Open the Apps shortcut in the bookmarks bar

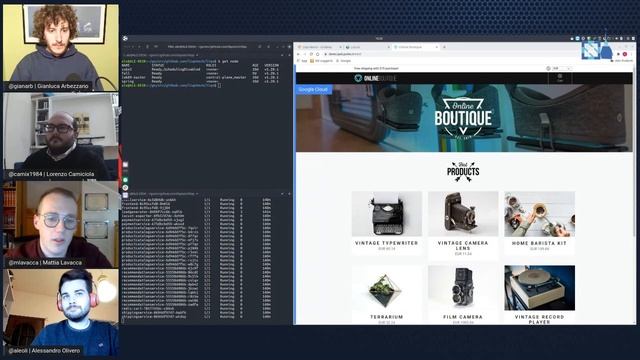point(302,60)
